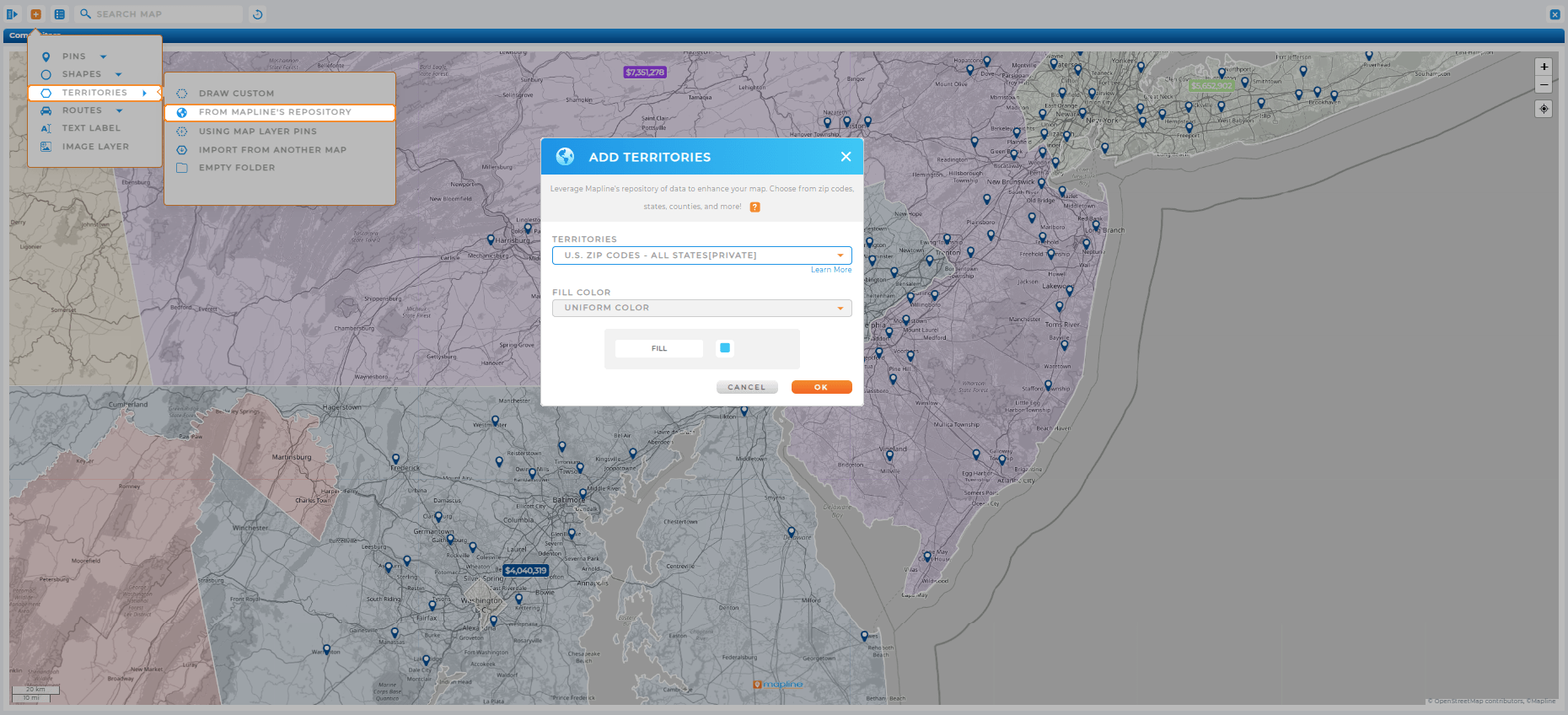Click the orange Add layer icon
The width and height of the screenshot is (1568, 715).
[x=35, y=14]
